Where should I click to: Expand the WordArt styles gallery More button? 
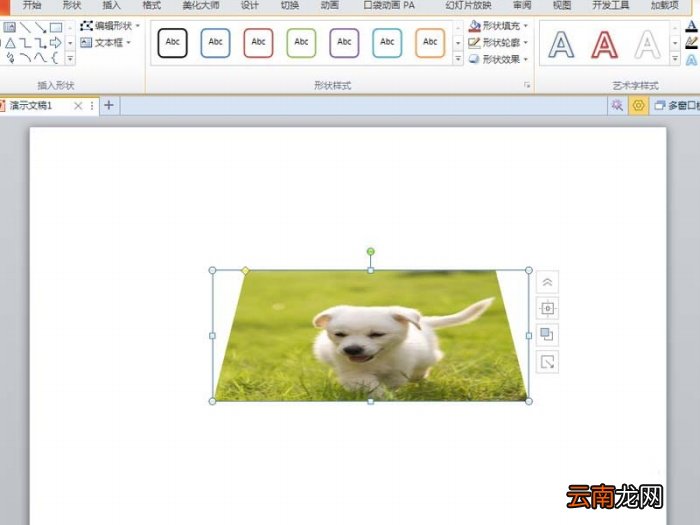point(675,58)
